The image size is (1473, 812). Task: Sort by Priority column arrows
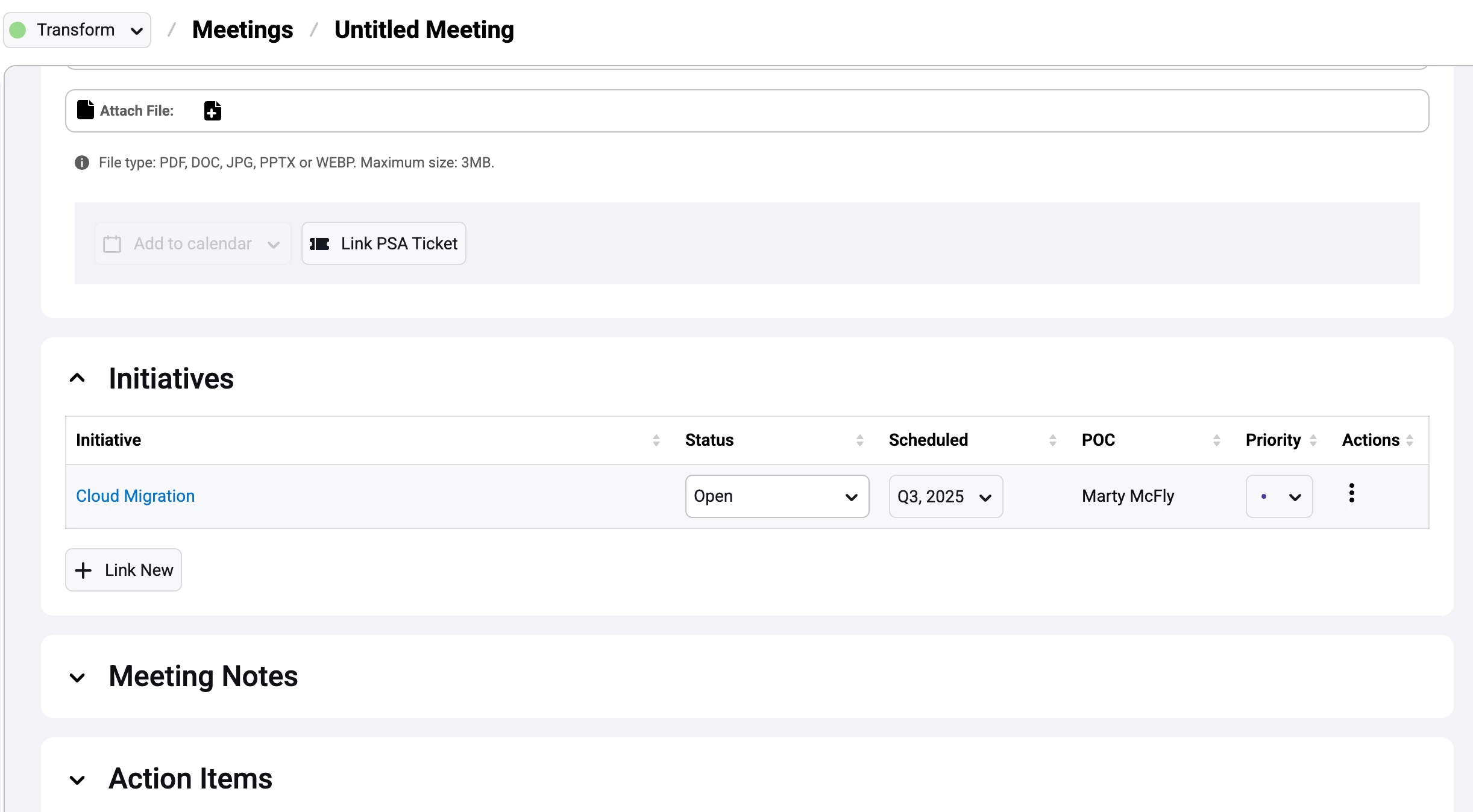(x=1313, y=440)
